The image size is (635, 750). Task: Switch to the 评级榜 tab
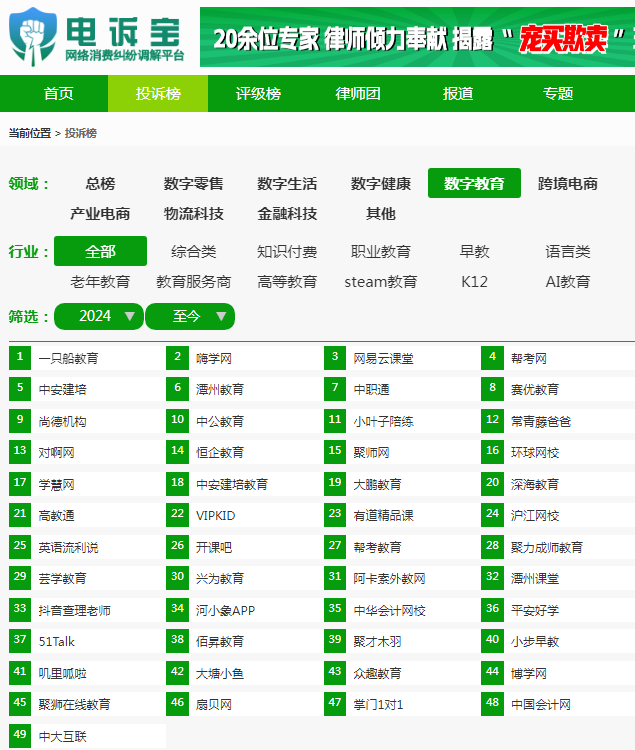click(x=258, y=93)
